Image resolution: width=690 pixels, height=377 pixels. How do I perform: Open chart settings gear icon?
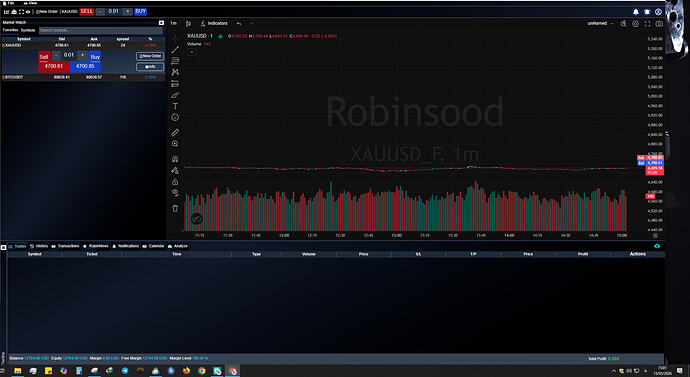pos(635,24)
